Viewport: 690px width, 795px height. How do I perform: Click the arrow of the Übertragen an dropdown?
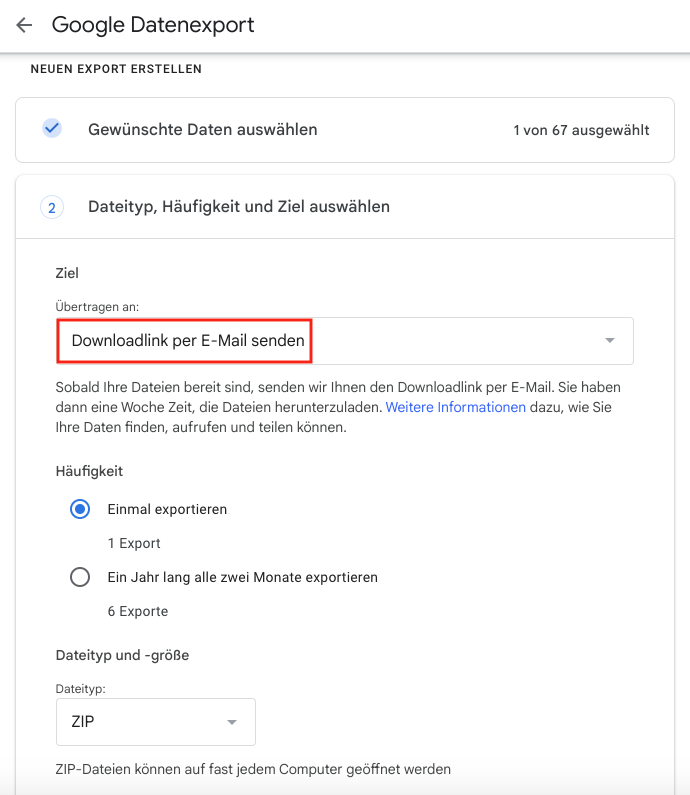click(x=610, y=341)
